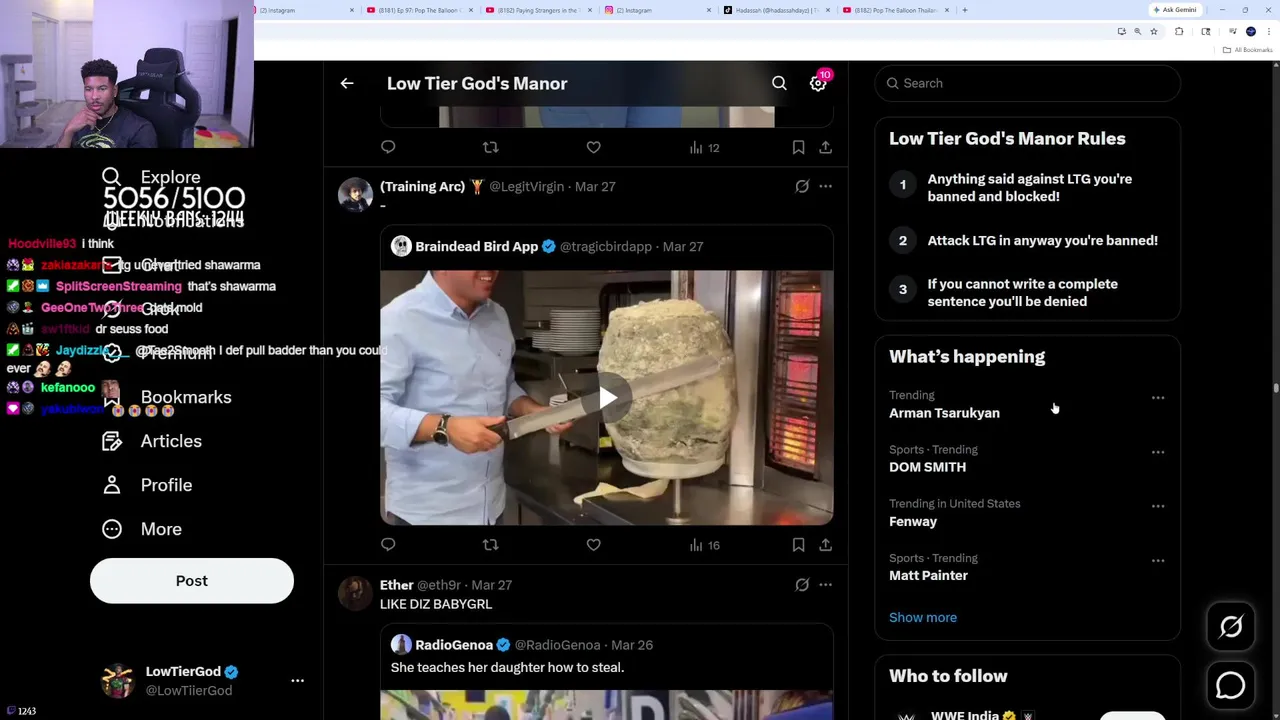
Task: Open the Matt Painter trending topic
Action: tap(928, 576)
